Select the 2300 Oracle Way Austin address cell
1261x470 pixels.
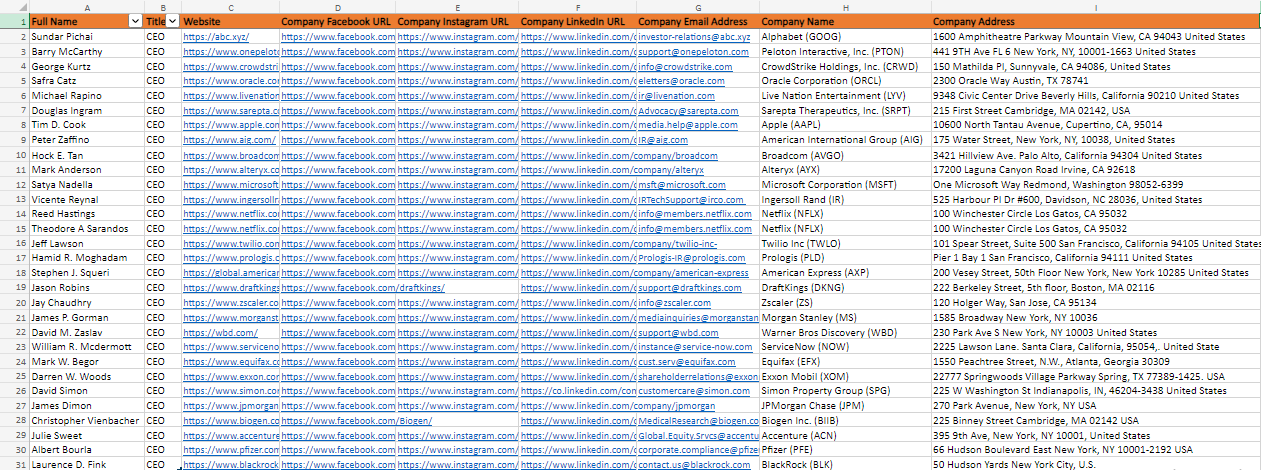1095,81
